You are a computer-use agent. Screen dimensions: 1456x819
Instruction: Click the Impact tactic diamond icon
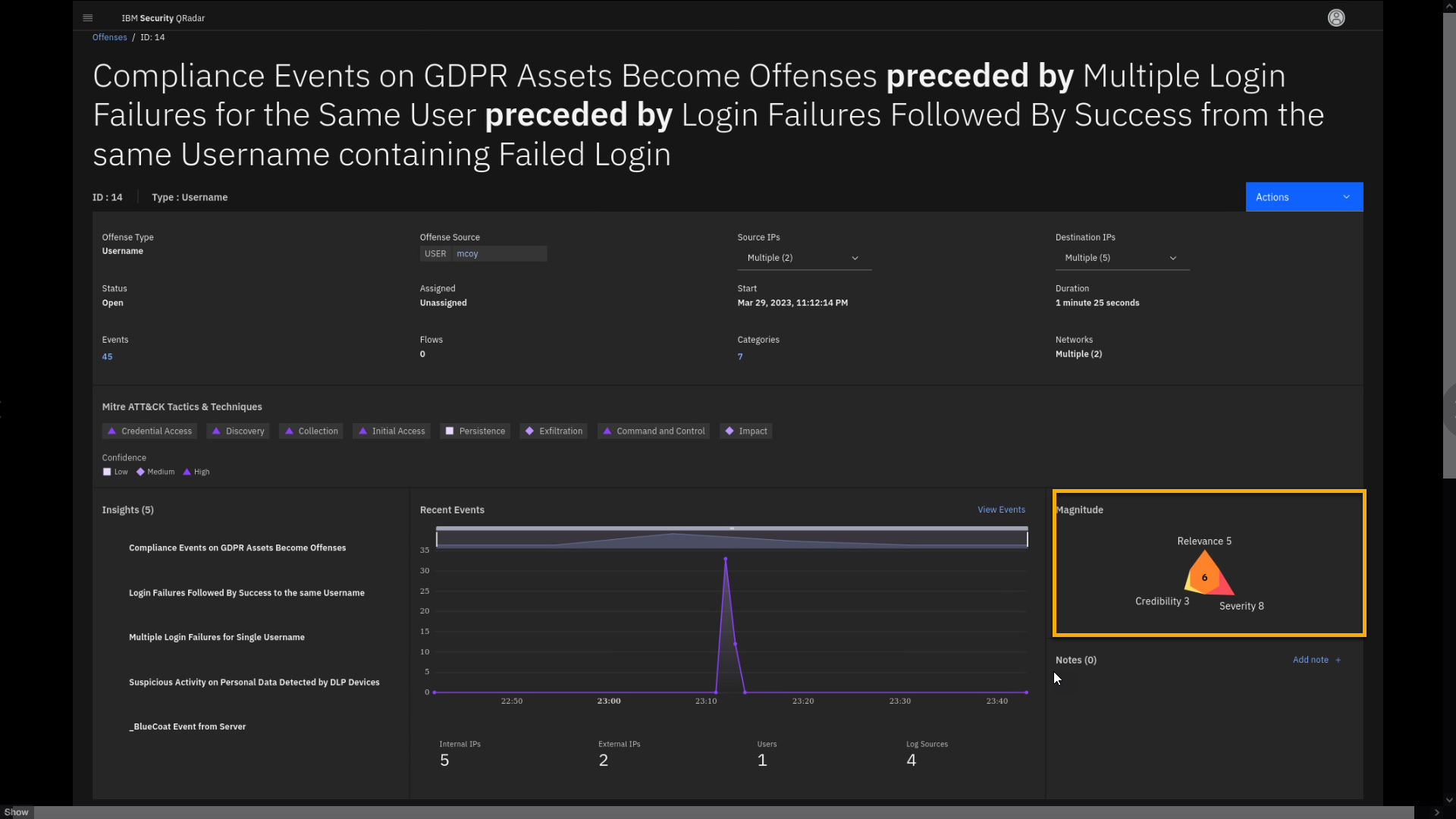730,431
